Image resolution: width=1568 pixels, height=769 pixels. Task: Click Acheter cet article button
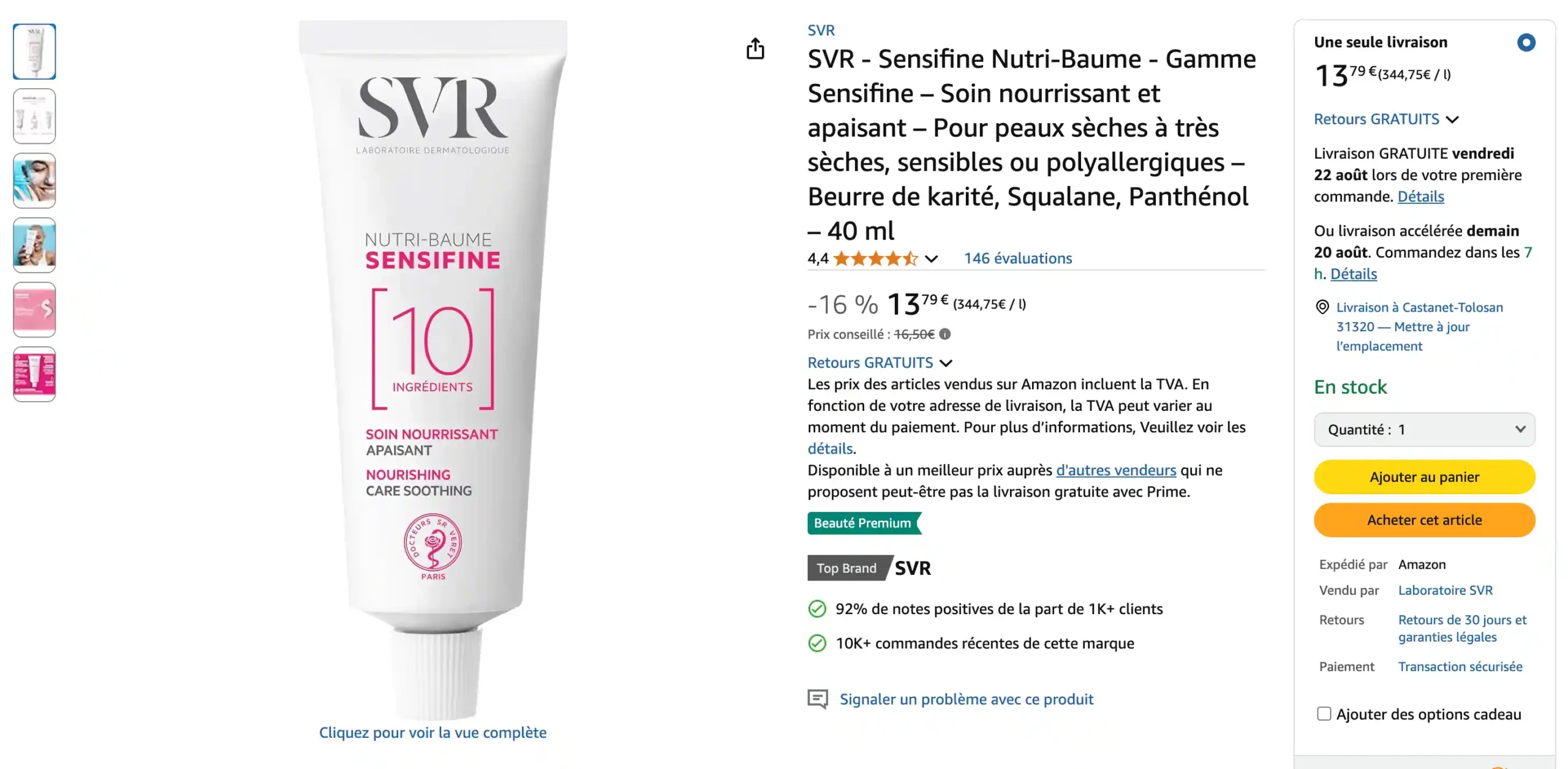click(1424, 520)
